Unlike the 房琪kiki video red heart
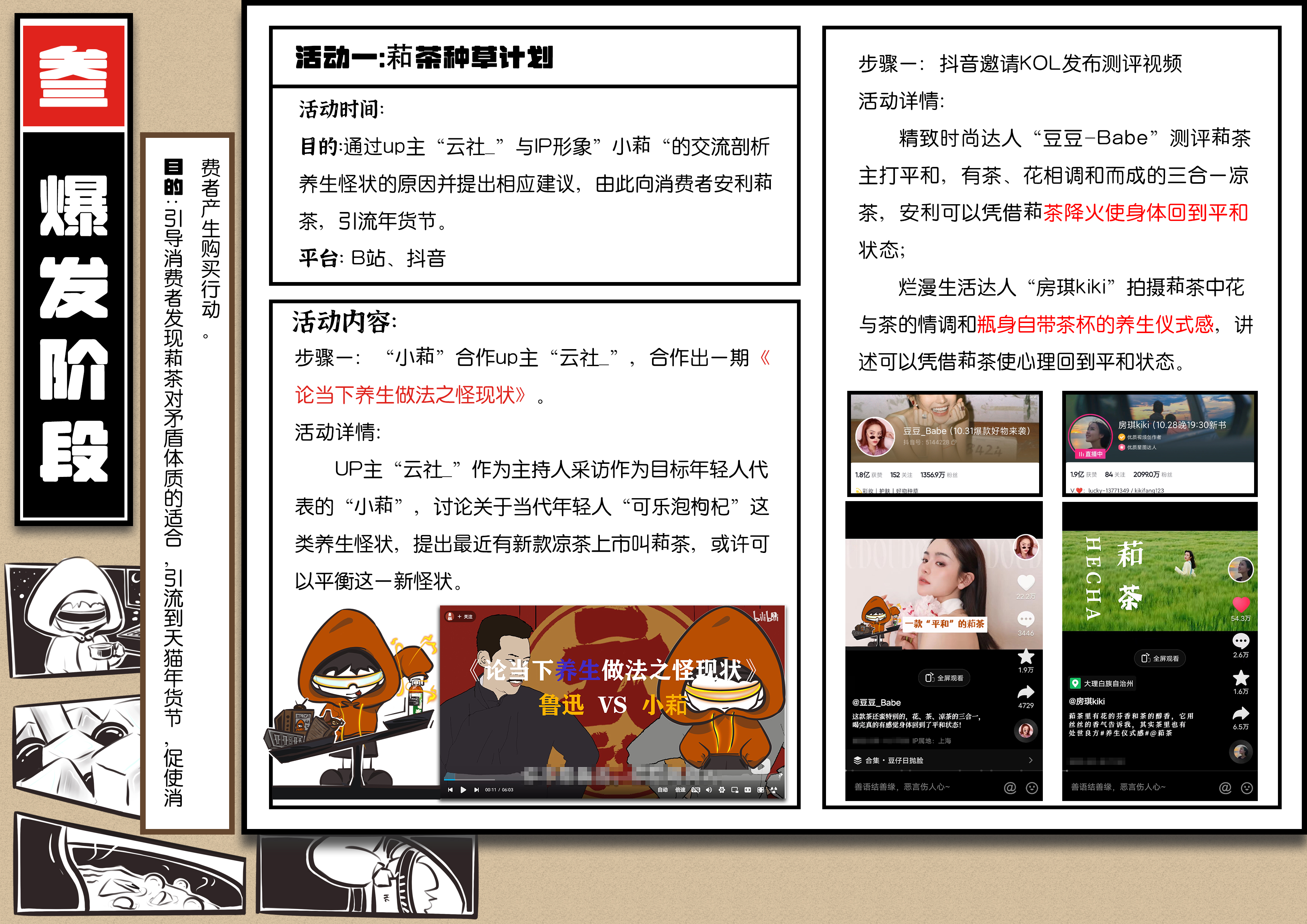Viewport: 1307px width, 924px height. tap(1241, 605)
